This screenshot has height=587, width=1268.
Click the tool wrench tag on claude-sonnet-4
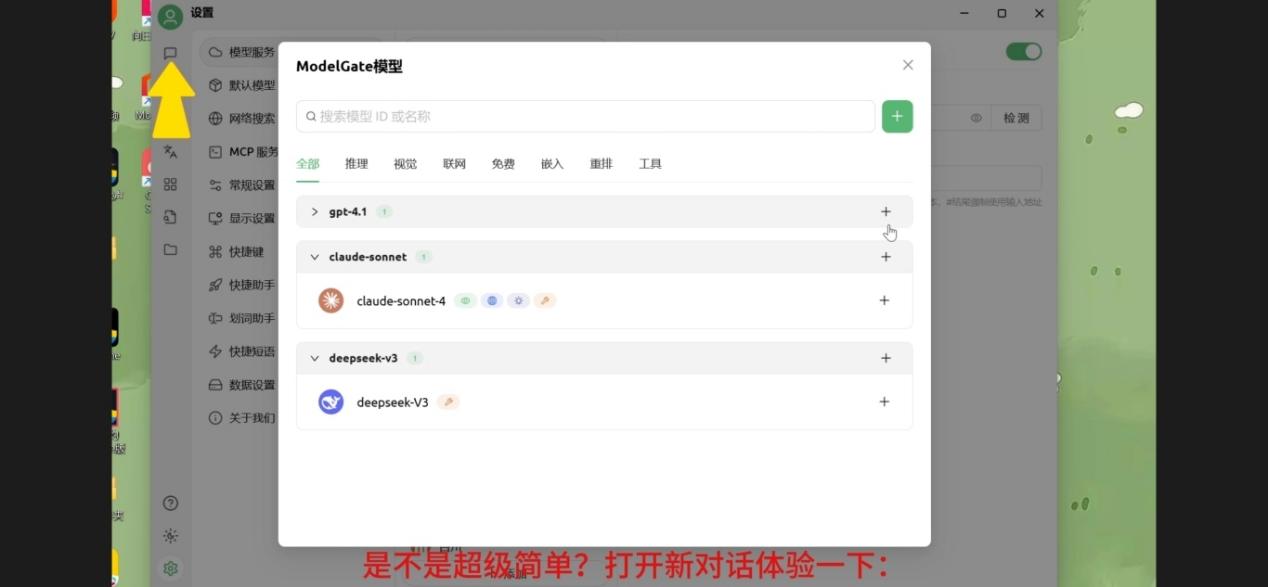click(544, 300)
